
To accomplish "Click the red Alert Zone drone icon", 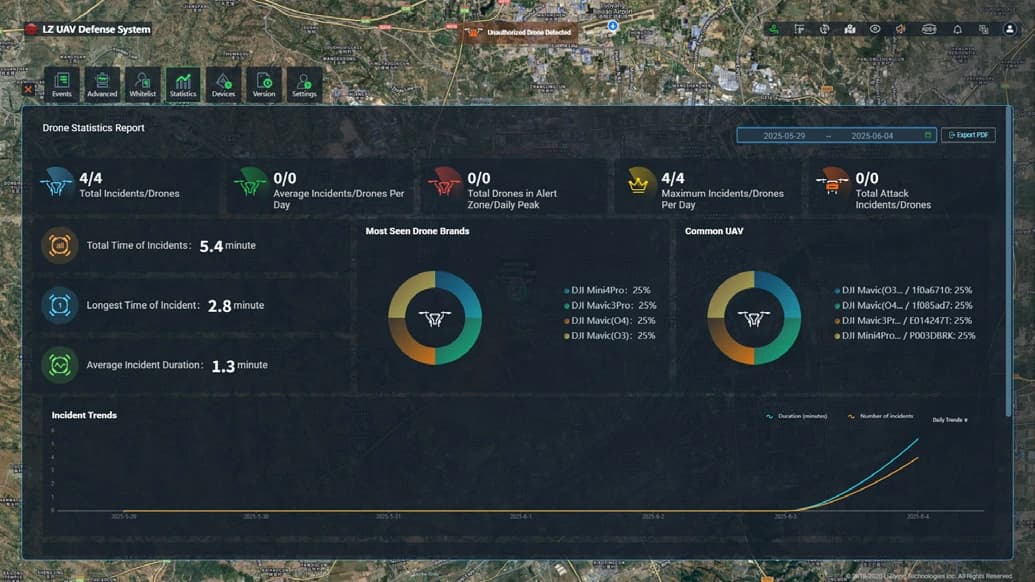I will (x=444, y=183).
